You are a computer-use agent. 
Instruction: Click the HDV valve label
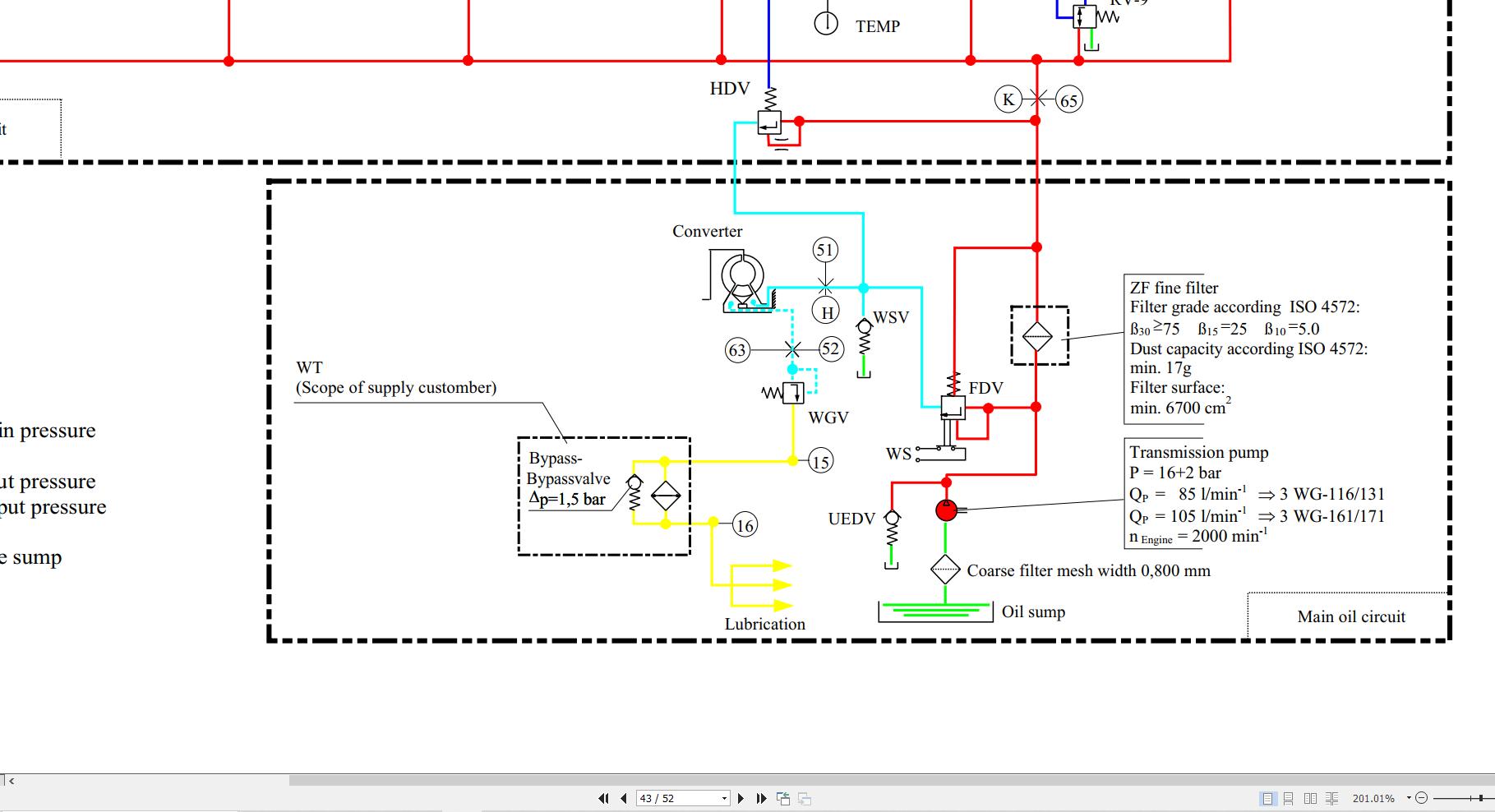pos(729,89)
